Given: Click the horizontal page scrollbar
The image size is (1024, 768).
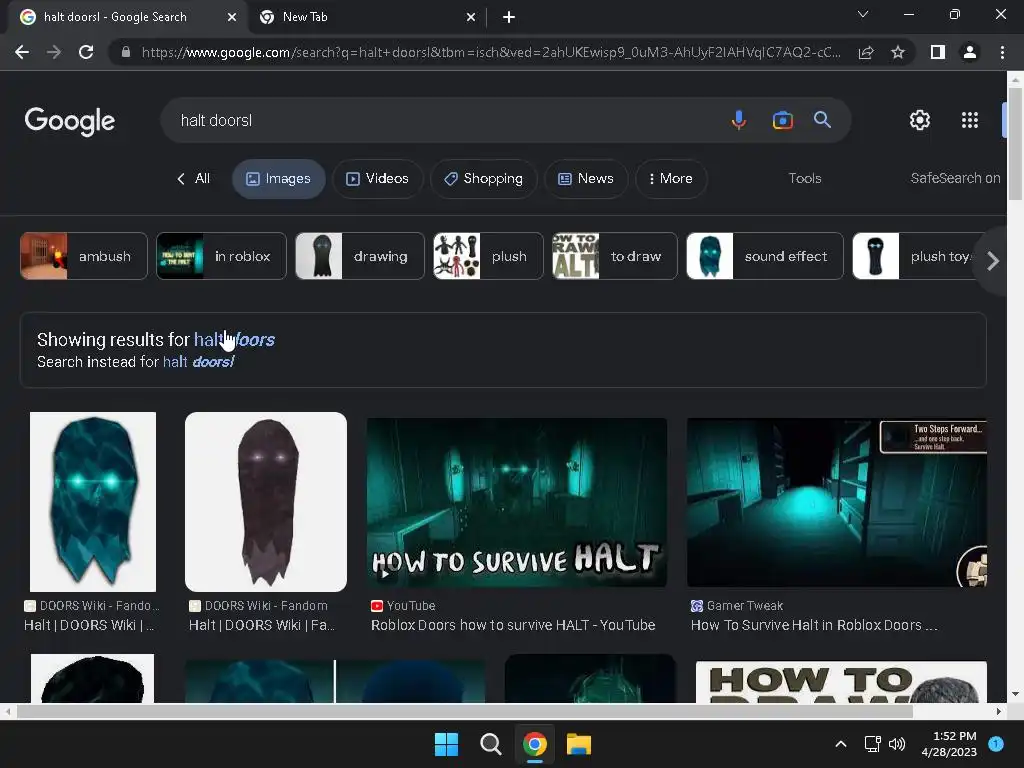Looking at the screenshot, I should [464, 711].
